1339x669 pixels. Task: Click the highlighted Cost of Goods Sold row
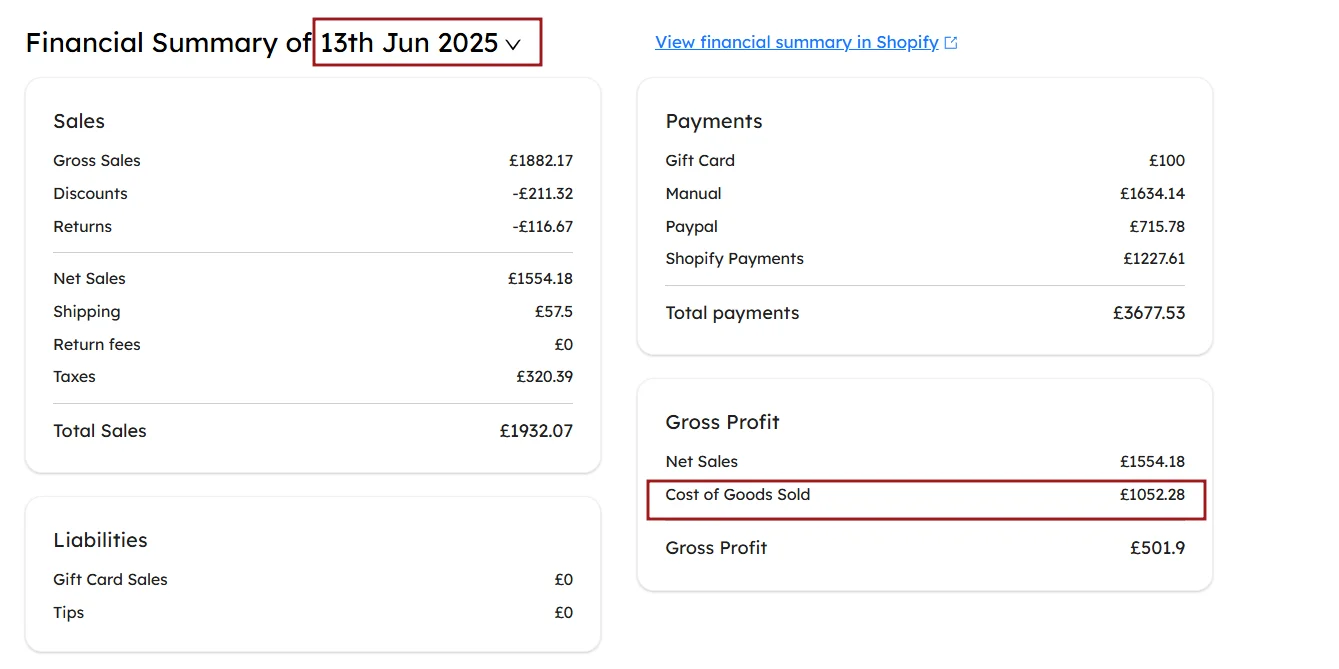pyautogui.click(x=926, y=494)
